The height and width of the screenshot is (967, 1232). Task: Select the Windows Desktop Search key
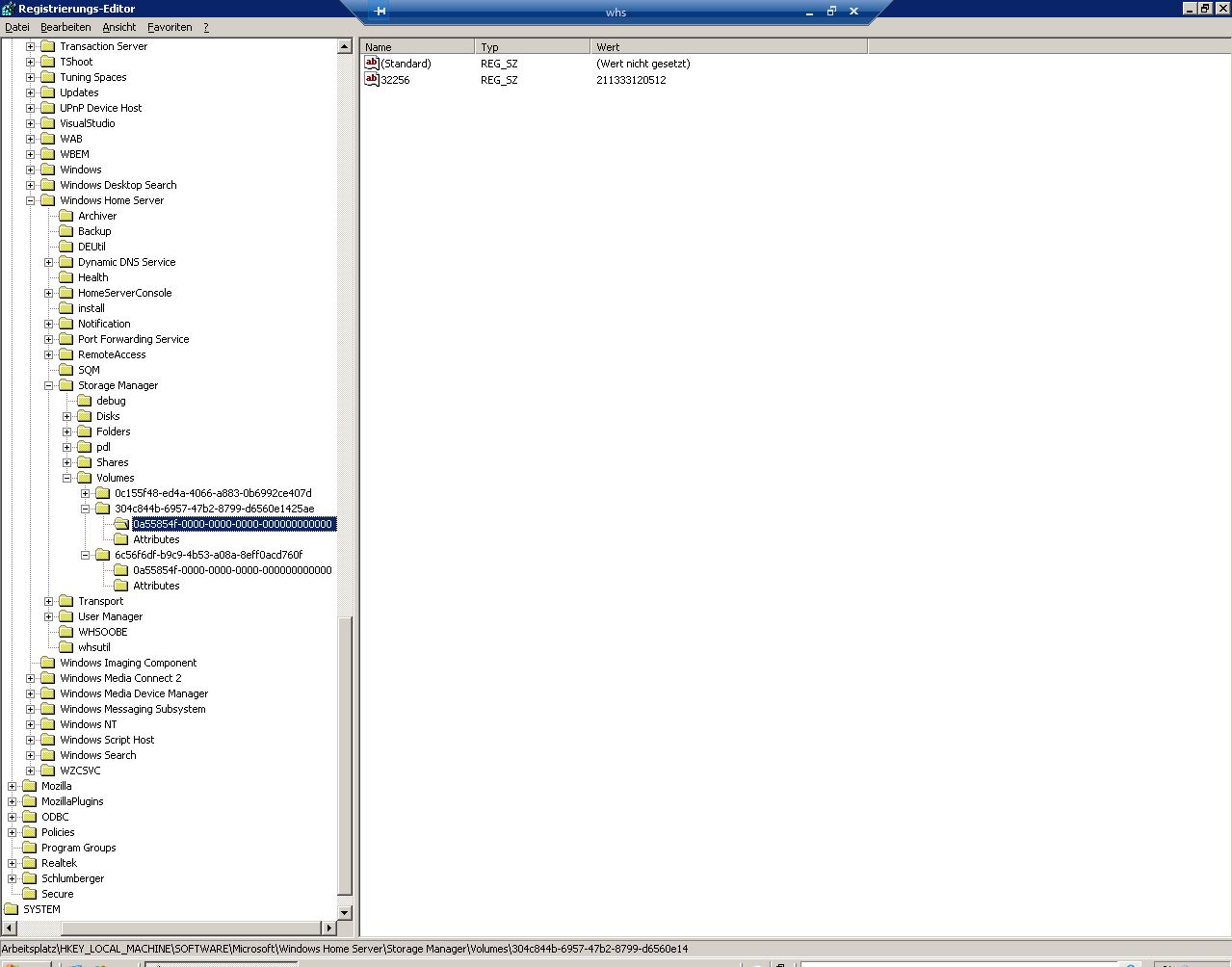coord(118,185)
